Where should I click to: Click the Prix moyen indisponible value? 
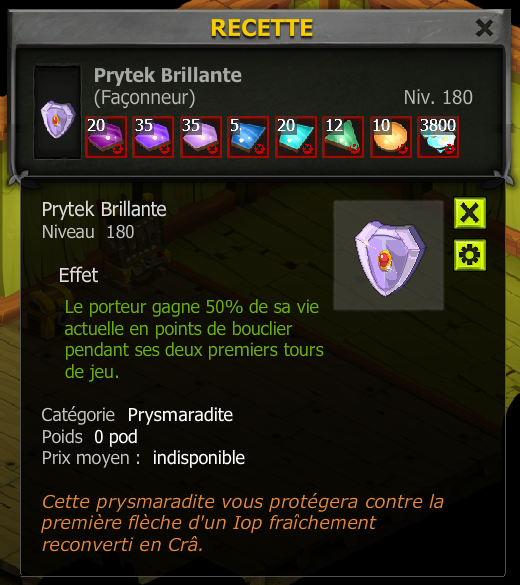(199, 458)
